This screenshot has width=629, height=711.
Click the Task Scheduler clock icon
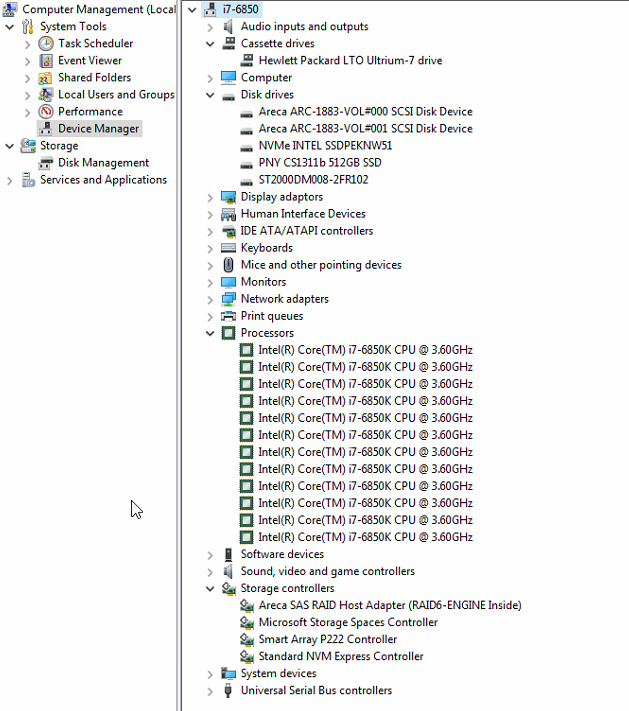tap(46, 44)
